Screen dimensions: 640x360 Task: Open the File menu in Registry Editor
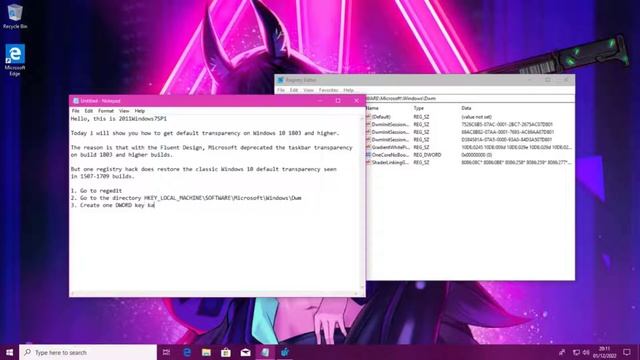(x=281, y=90)
